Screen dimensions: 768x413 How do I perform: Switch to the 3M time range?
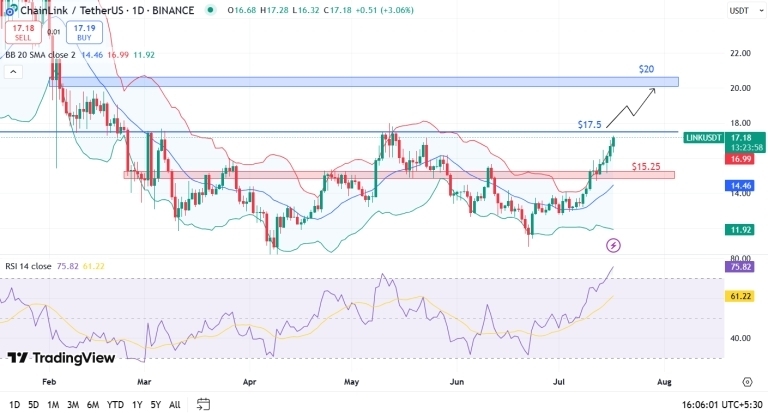pos(73,405)
